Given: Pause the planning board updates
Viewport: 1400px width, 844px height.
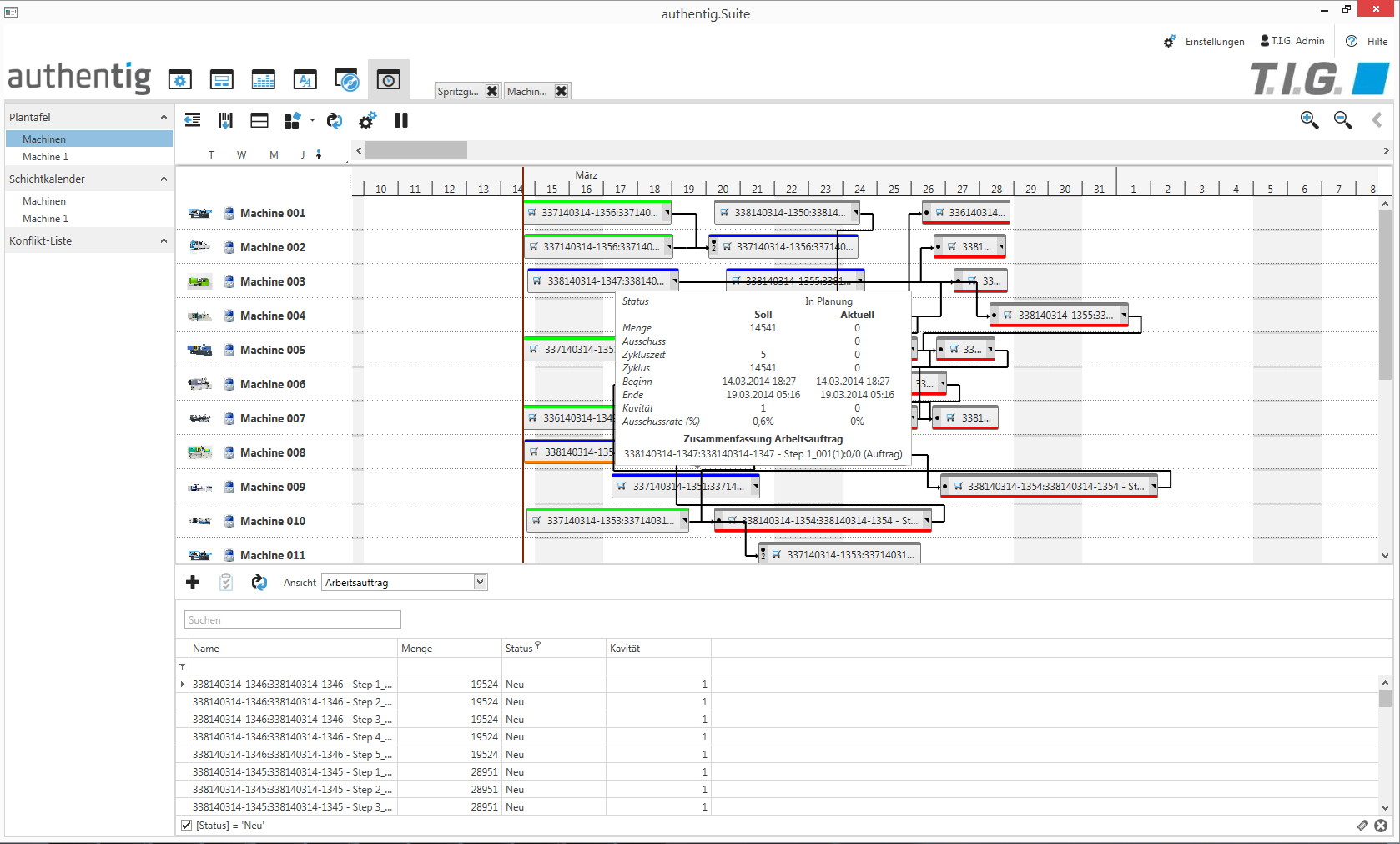Looking at the screenshot, I should coord(401,120).
